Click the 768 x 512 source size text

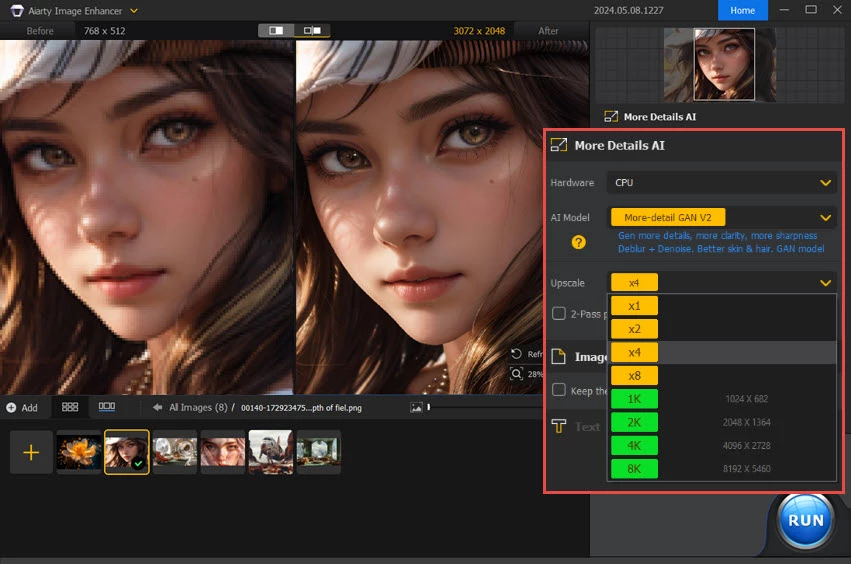coord(104,31)
